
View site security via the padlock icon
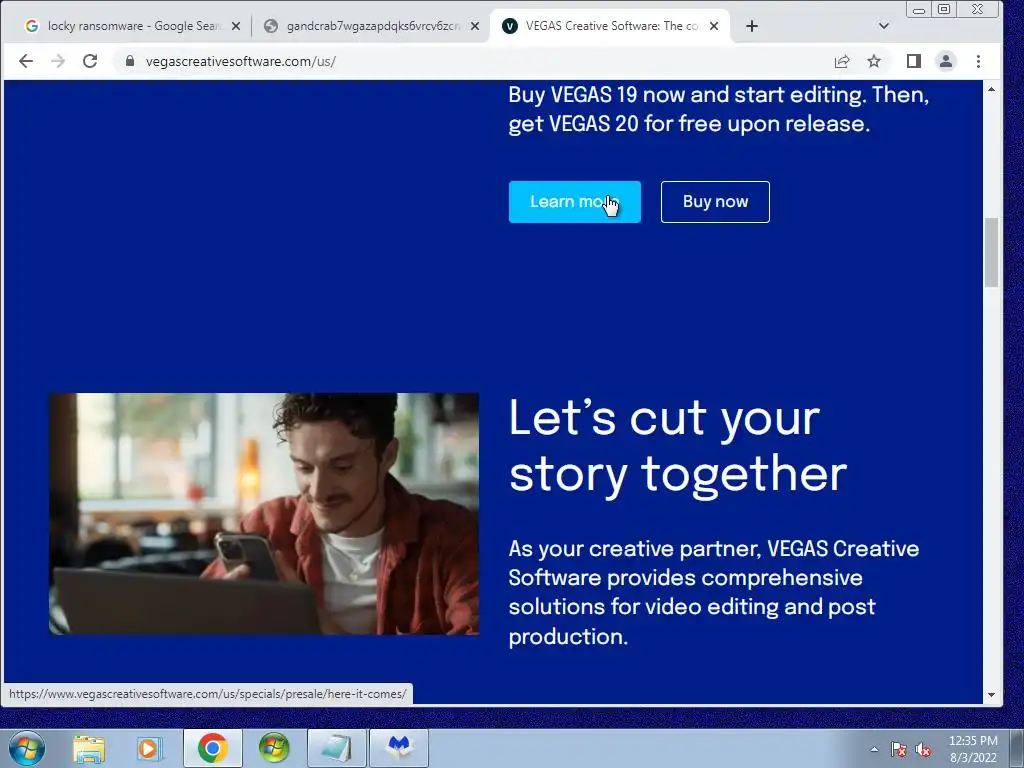(x=130, y=61)
